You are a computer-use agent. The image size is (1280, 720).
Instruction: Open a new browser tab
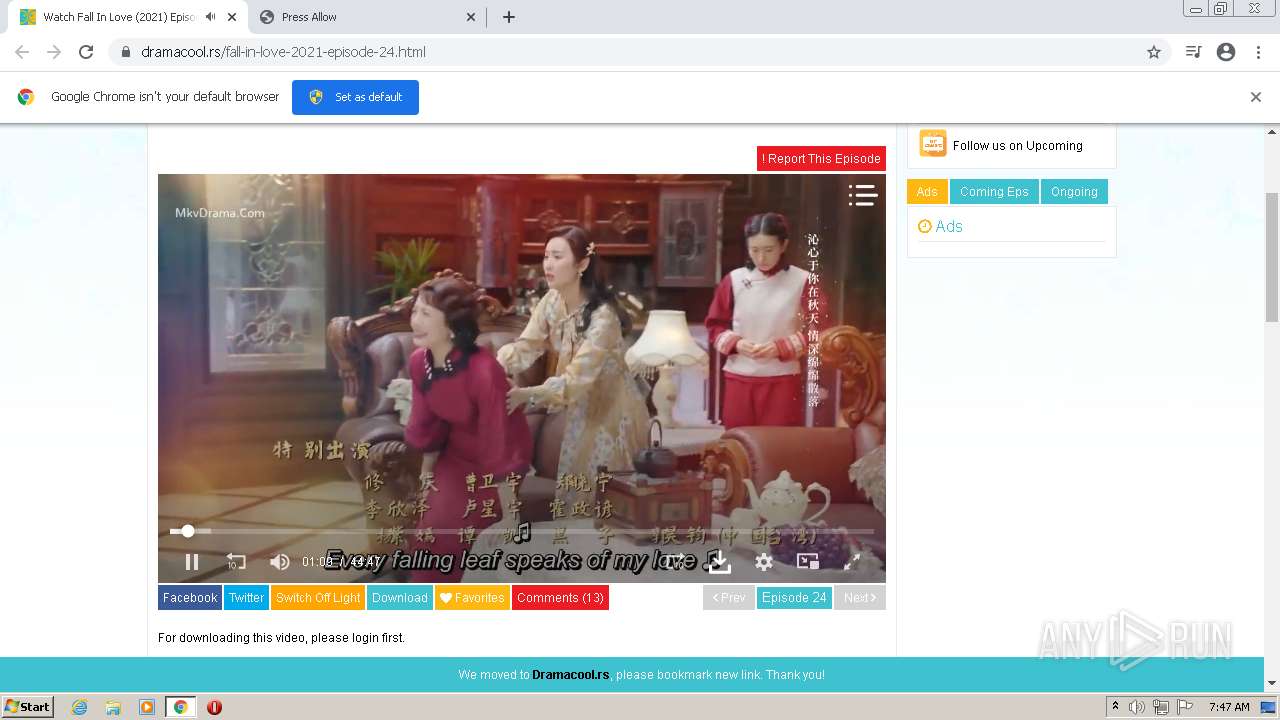click(x=509, y=17)
